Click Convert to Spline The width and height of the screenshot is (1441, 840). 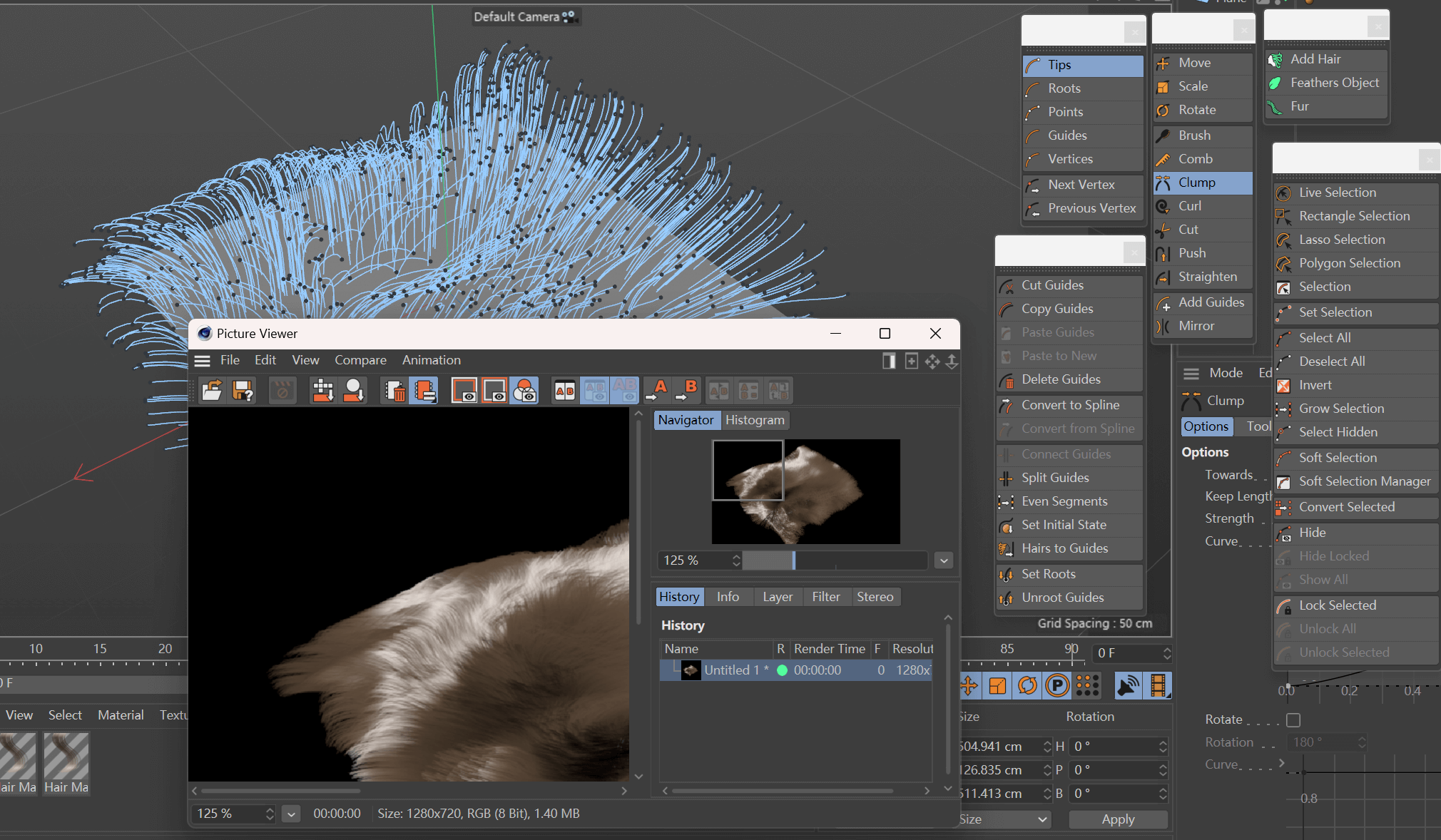click(x=1070, y=405)
